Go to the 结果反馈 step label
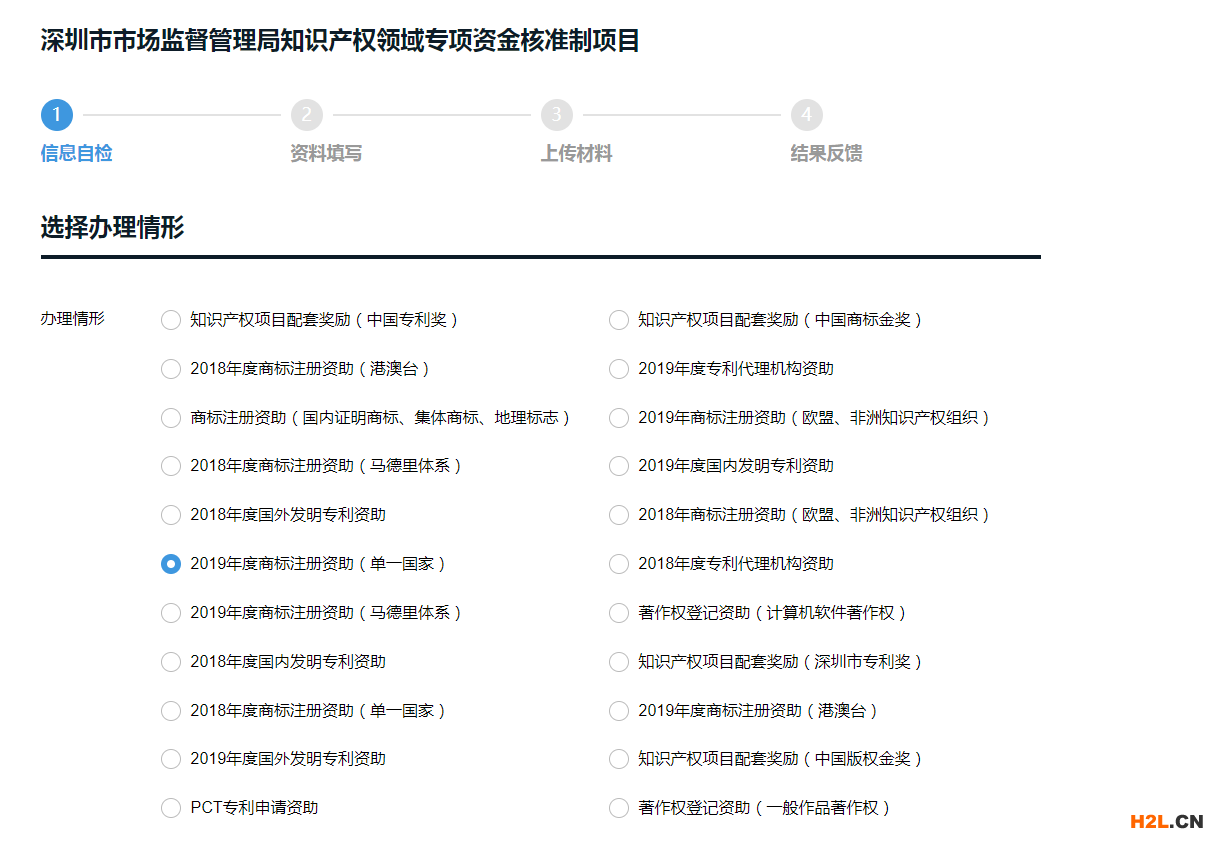The height and width of the screenshot is (844, 1217). coord(826,154)
